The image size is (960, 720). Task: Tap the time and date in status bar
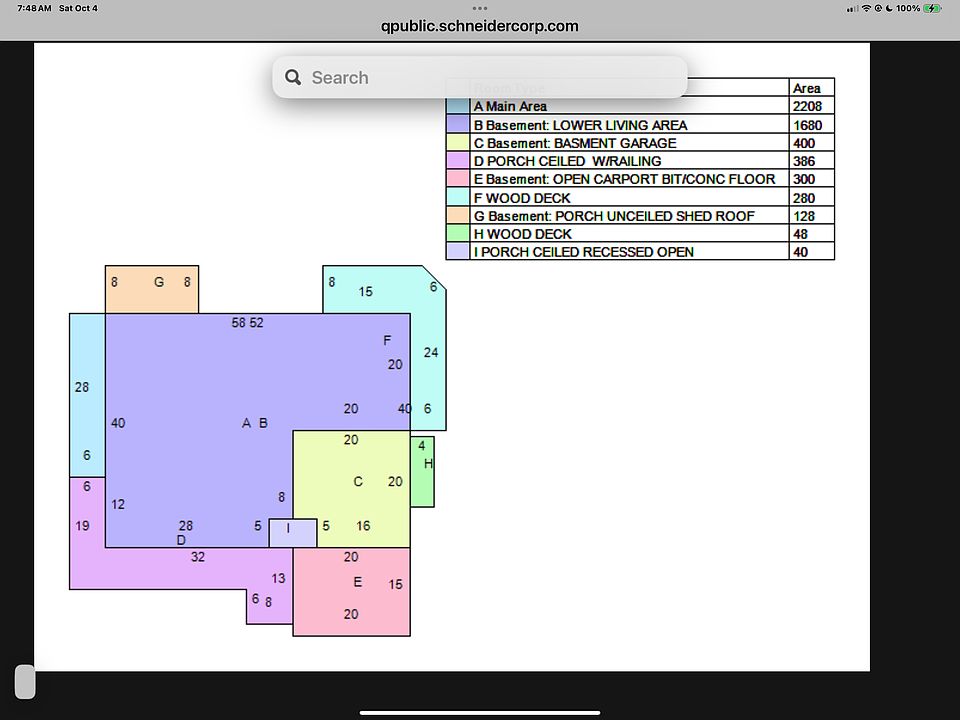tap(58, 8)
